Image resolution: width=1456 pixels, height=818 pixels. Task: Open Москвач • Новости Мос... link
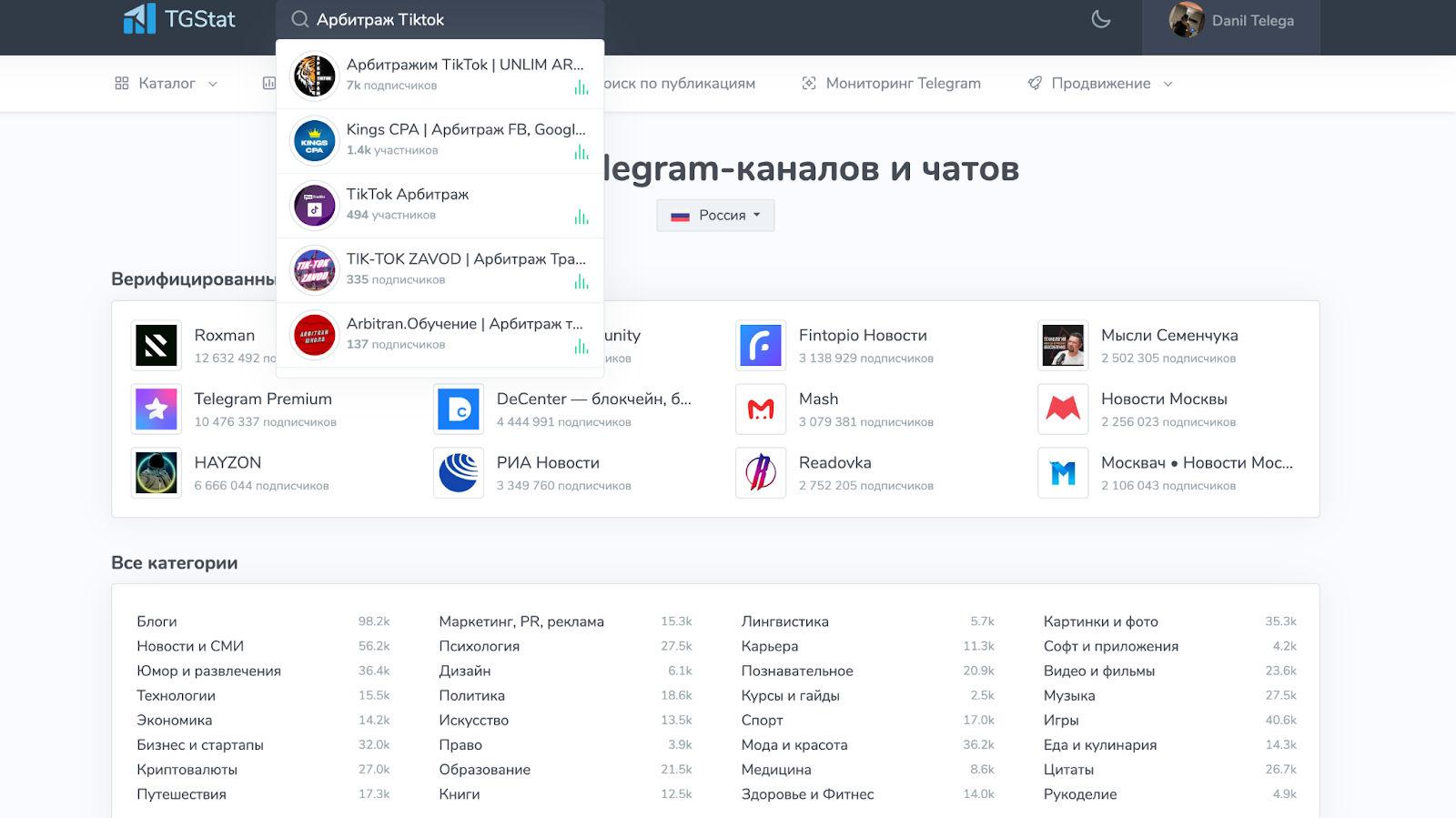tap(1197, 463)
